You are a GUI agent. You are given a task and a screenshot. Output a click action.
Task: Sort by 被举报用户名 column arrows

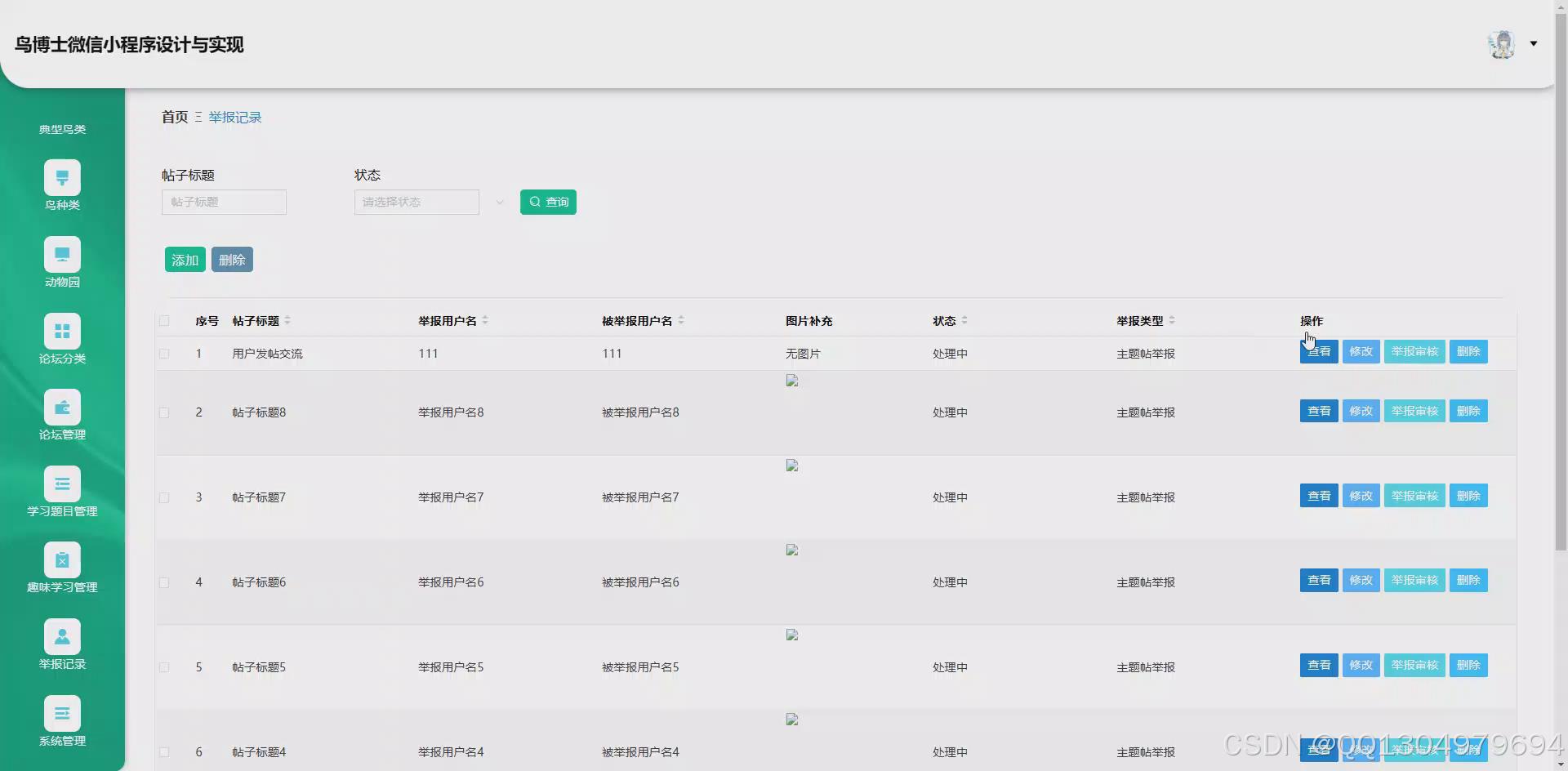(681, 320)
